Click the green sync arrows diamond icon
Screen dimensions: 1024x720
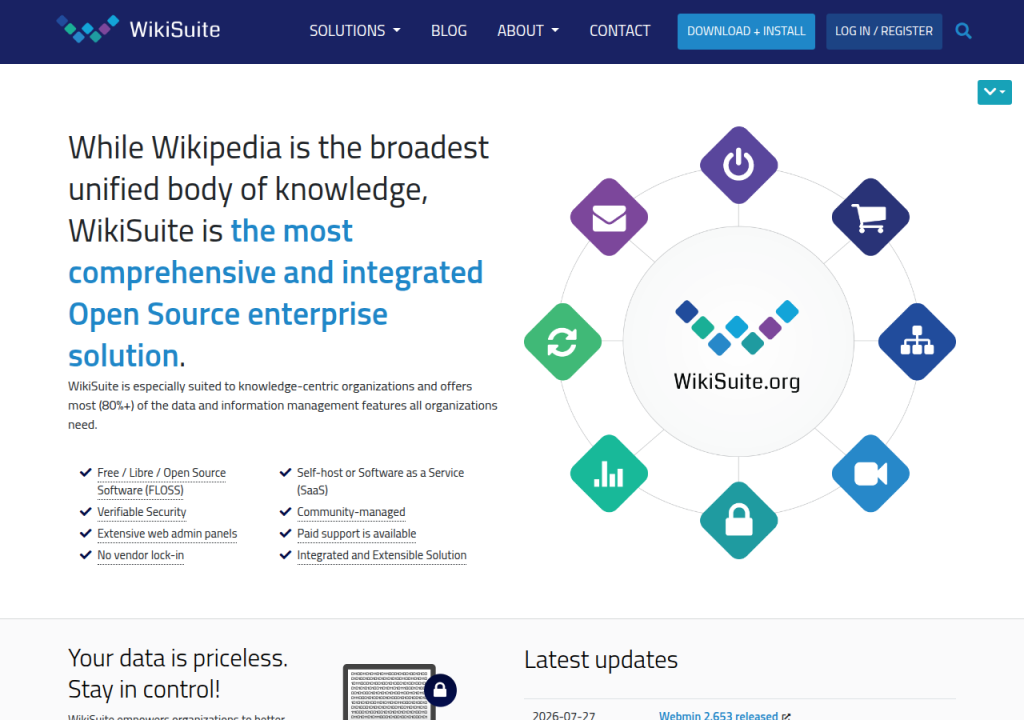tap(562, 342)
